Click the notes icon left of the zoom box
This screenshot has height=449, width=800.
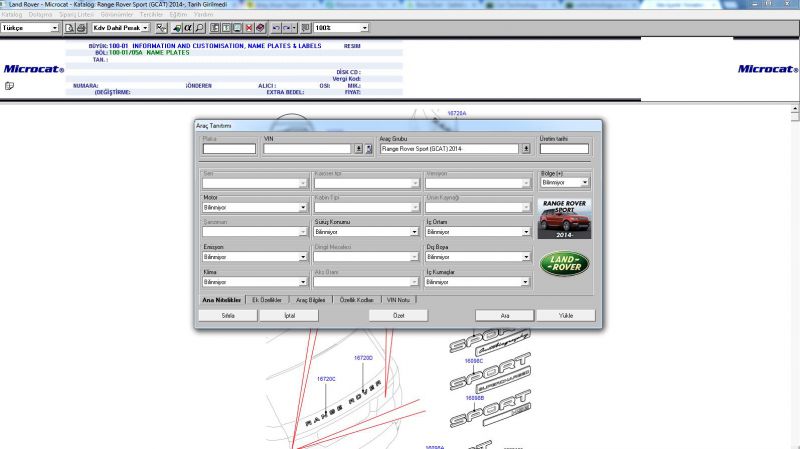click(x=306, y=28)
